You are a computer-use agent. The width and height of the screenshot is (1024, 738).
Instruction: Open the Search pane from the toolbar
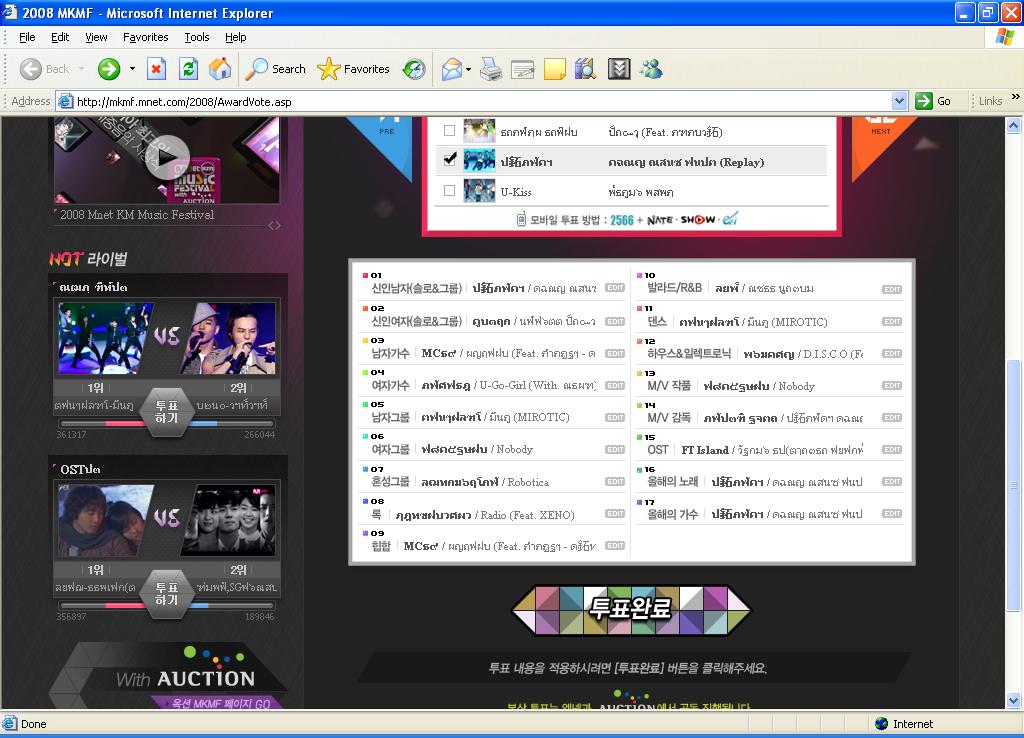tap(275, 69)
